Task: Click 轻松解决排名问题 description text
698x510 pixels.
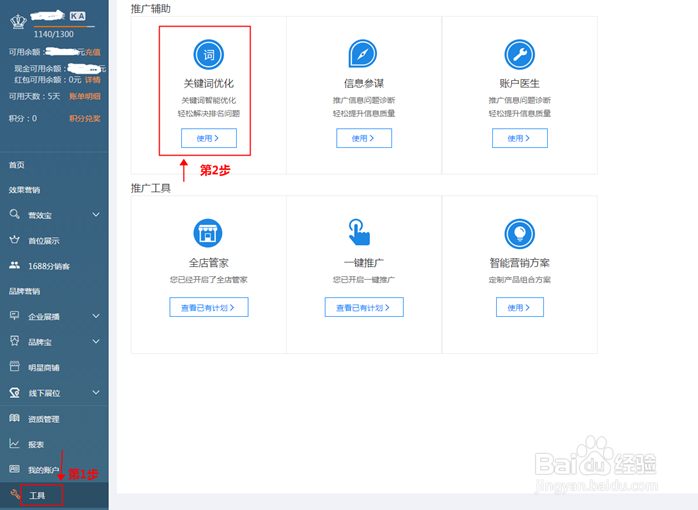Action: 209,113
